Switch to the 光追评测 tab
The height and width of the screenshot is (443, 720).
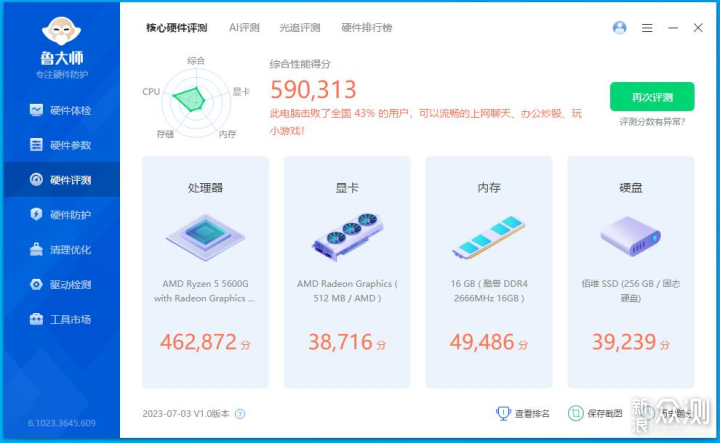pos(300,28)
